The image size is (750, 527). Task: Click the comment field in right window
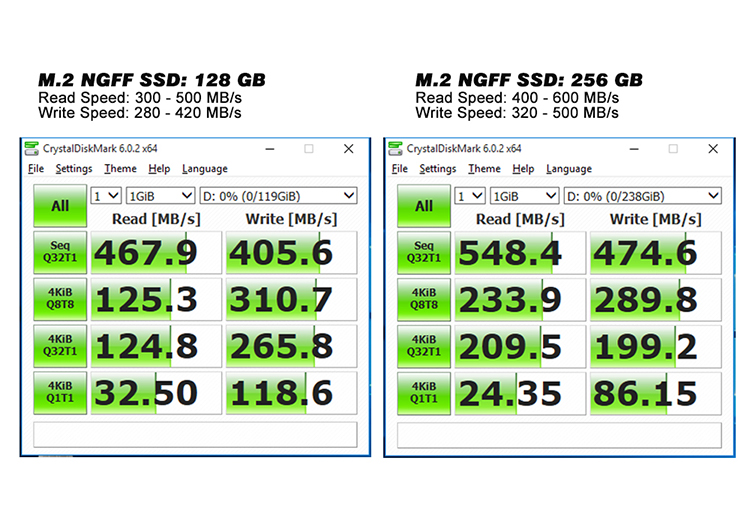tap(559, 434)
